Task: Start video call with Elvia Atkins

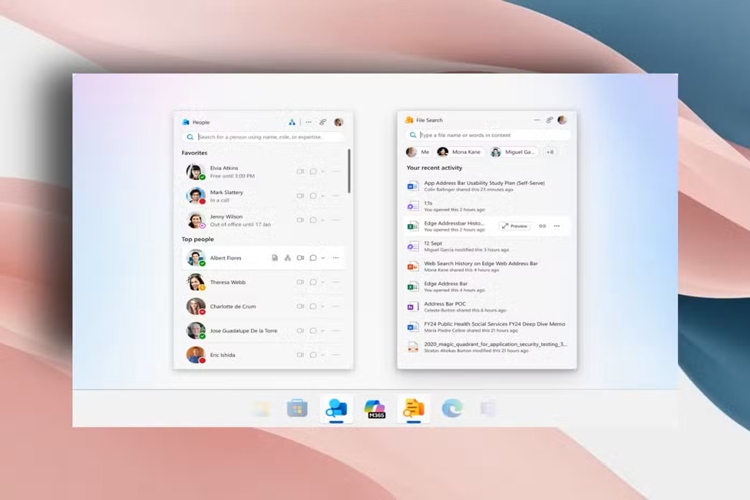Action: pyautogui.click(x=300, y=171)
